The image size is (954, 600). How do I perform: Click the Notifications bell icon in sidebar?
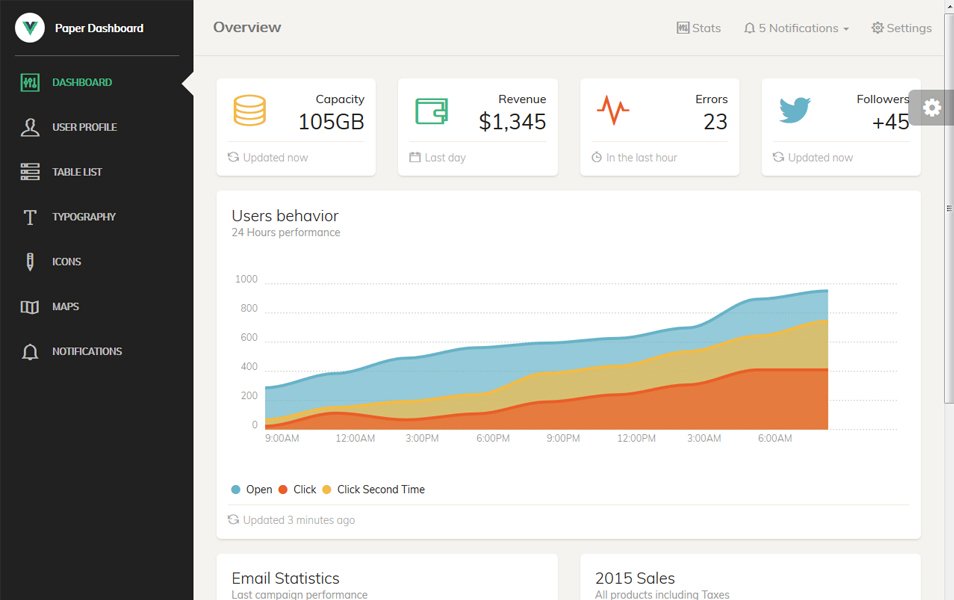[30, 352]
